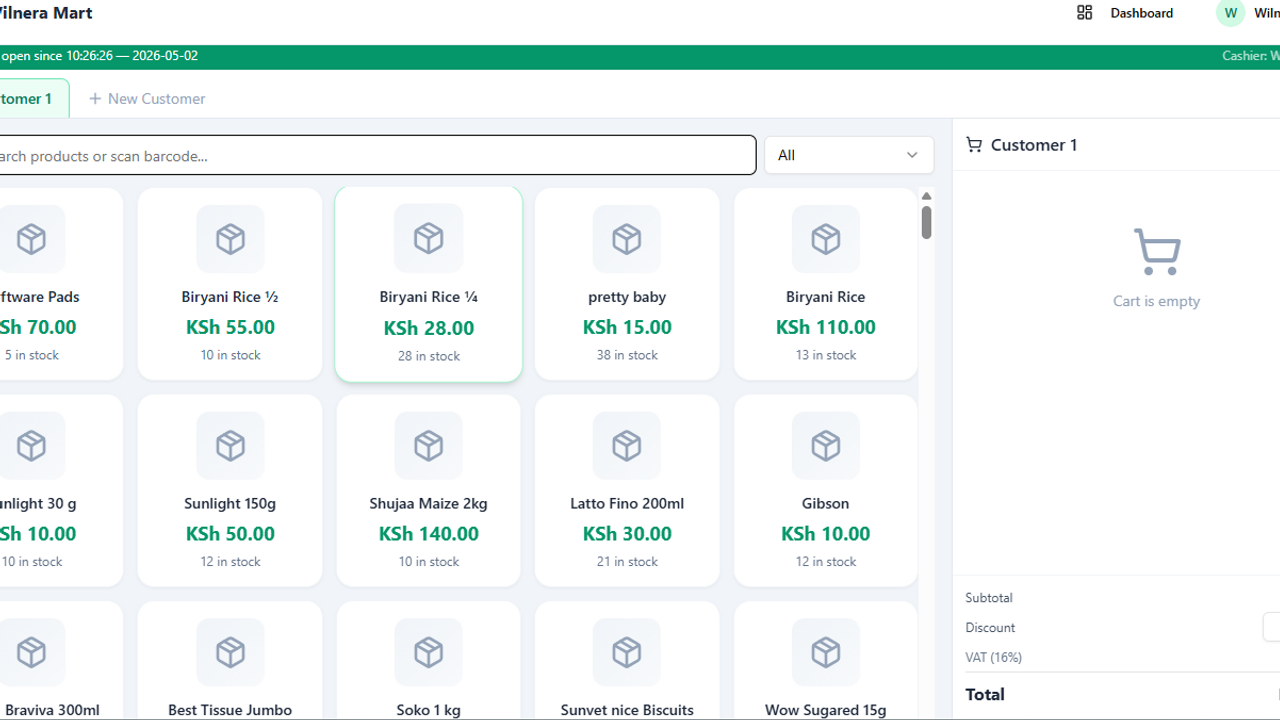
Task: Click the Braviva 300ml product box icon
Action: pos(32,652)
